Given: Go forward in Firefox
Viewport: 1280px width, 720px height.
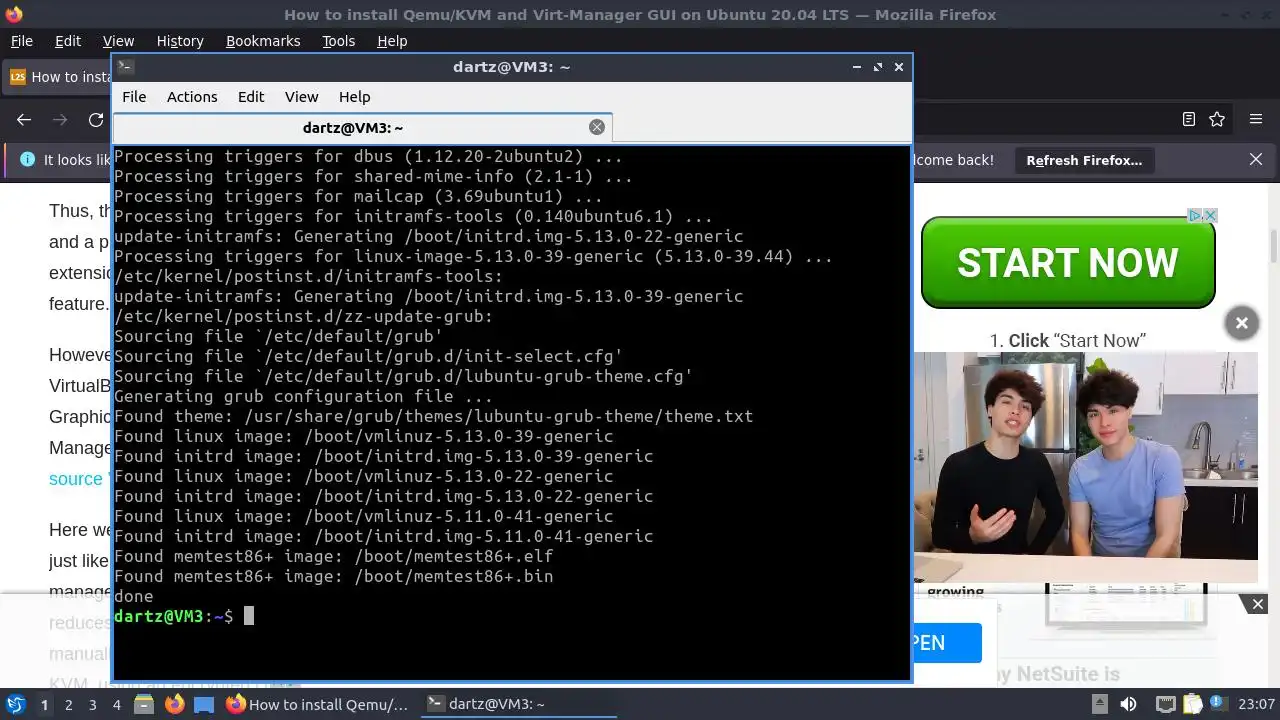Looking at the screenshot, I should click(60, 120).
